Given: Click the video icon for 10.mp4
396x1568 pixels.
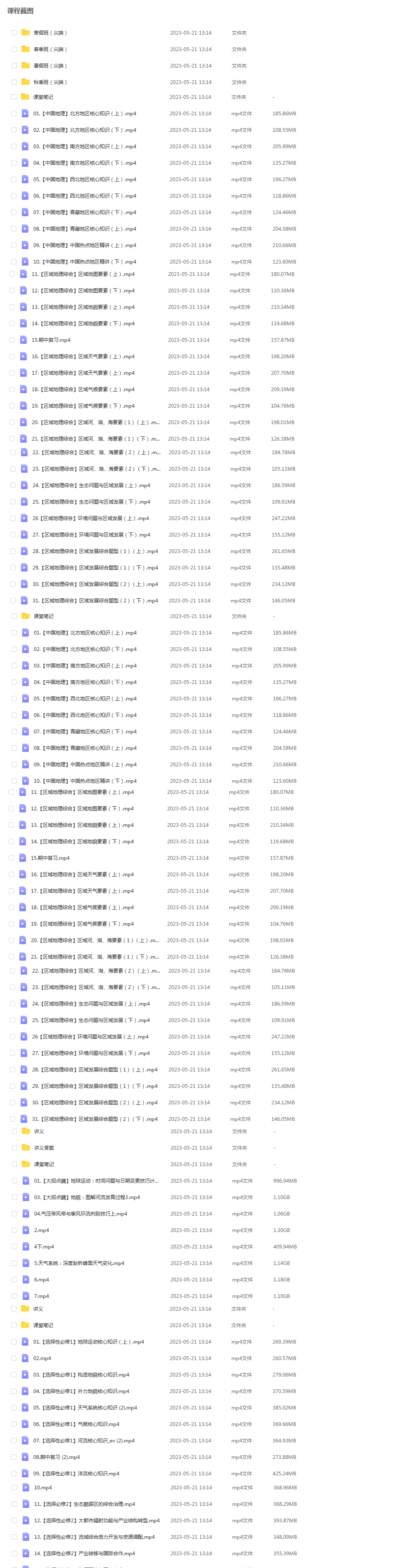Looking at the screenshot, I should pyautogui.click(x=26, y=1487).
